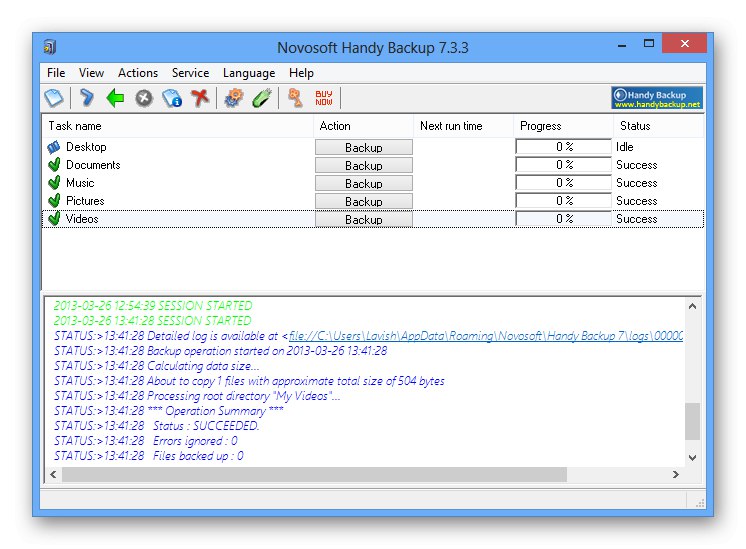
Task: Click the green pencil toolbar icon
Action: coord(262,98)
